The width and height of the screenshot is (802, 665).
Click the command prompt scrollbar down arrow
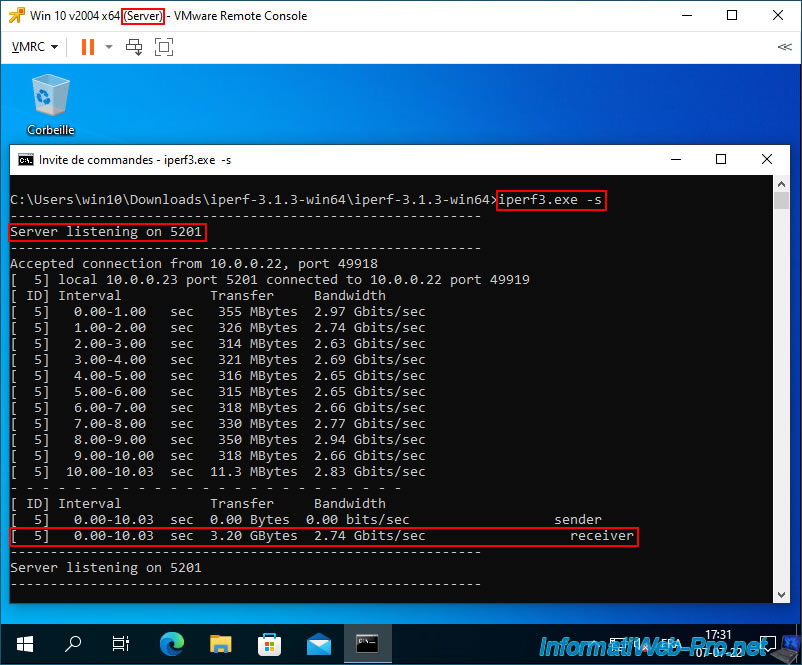[x=782, y=593]
